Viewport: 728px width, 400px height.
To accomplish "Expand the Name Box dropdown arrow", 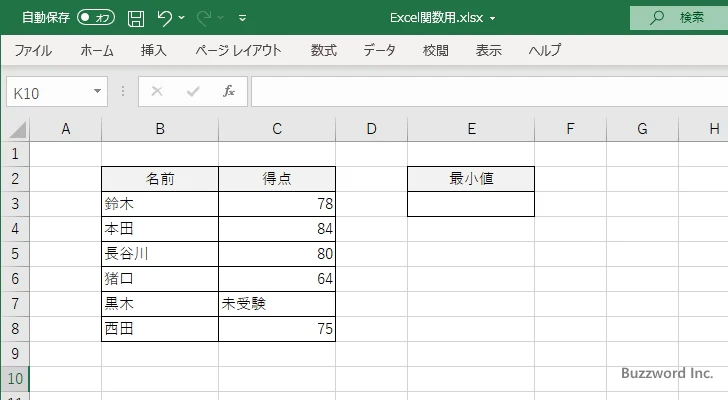I will point(98,91).
